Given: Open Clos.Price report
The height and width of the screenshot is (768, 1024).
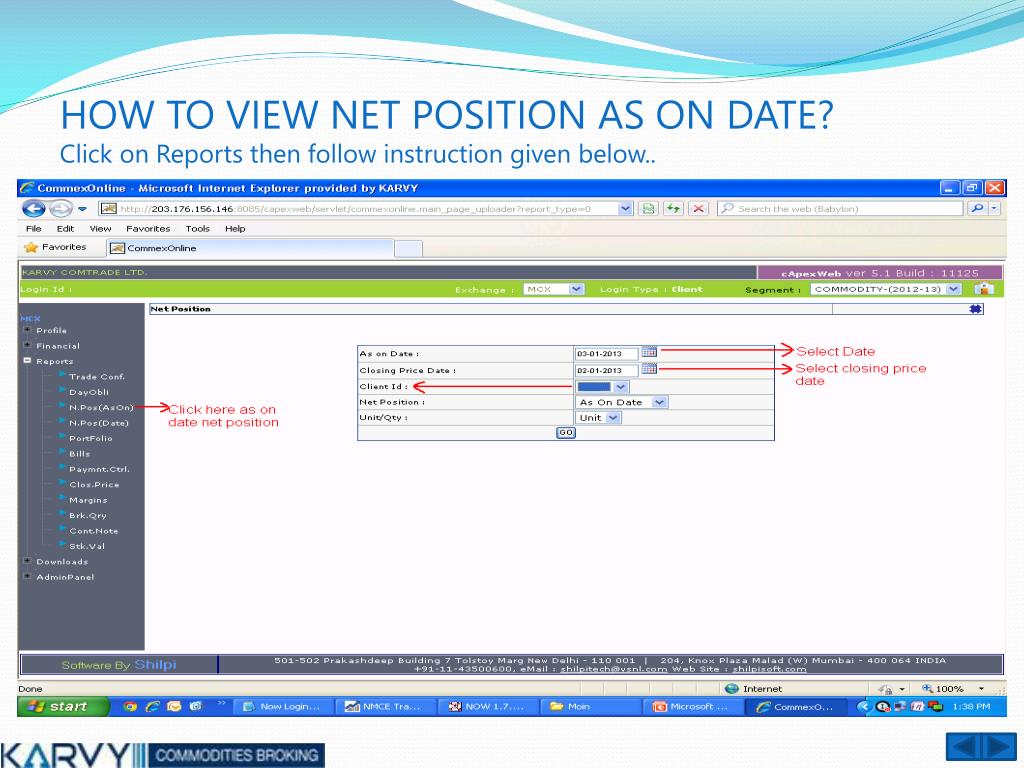Looking at the screenshot, I should coord(94,485).
